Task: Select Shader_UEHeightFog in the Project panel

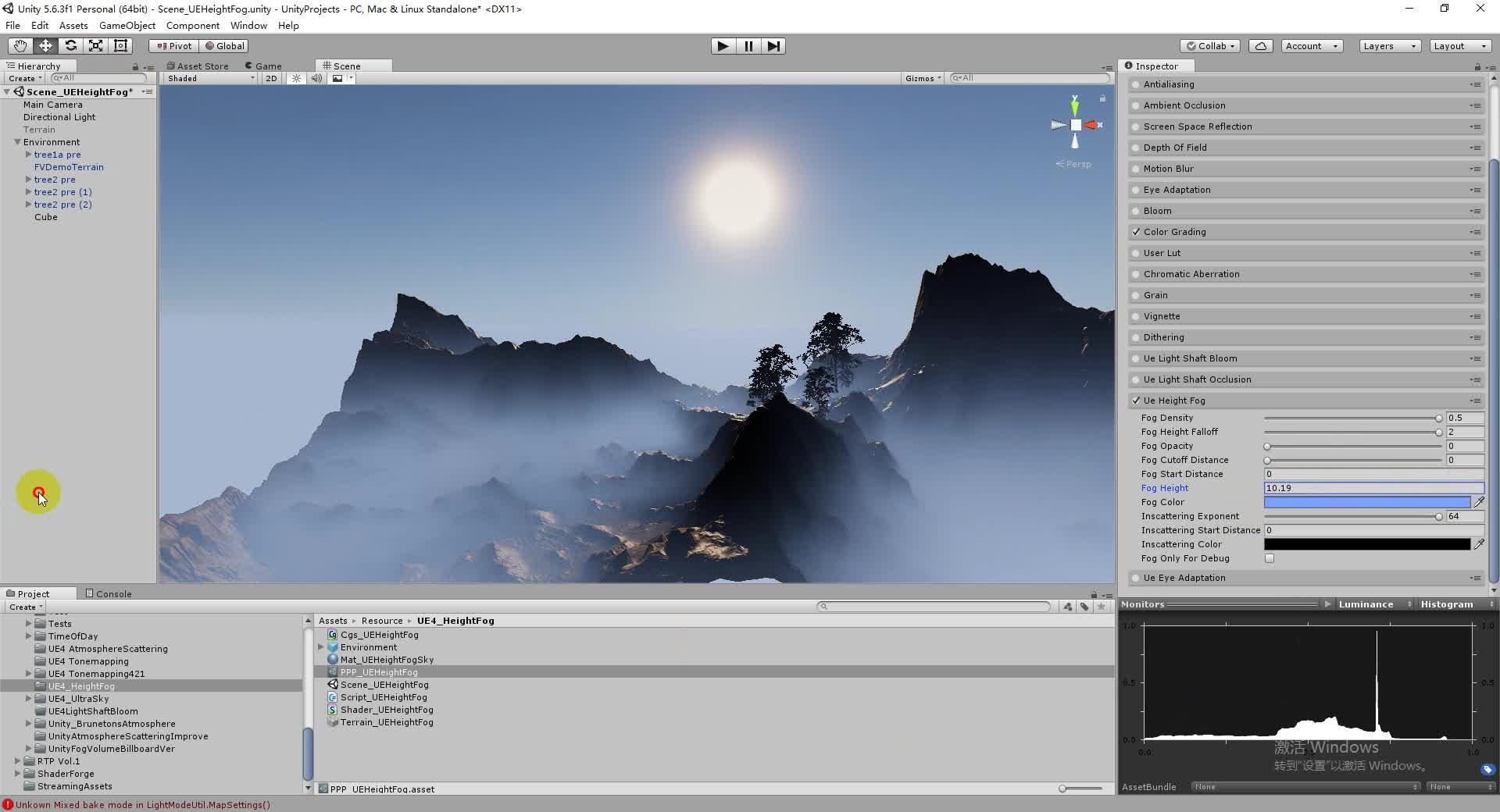Action: click(388, 710)
